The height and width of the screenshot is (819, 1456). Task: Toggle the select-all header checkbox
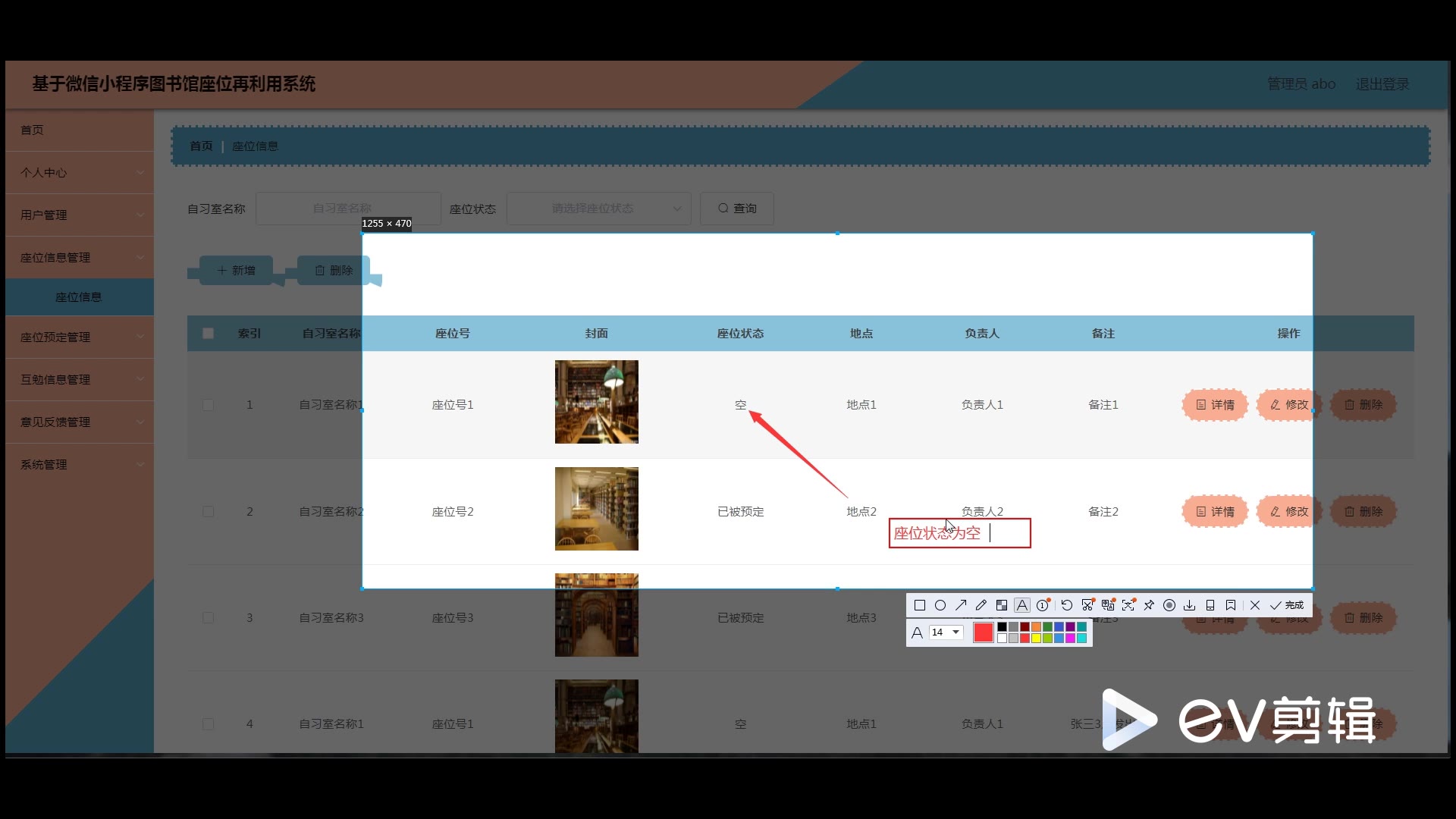tap(208, 334)
